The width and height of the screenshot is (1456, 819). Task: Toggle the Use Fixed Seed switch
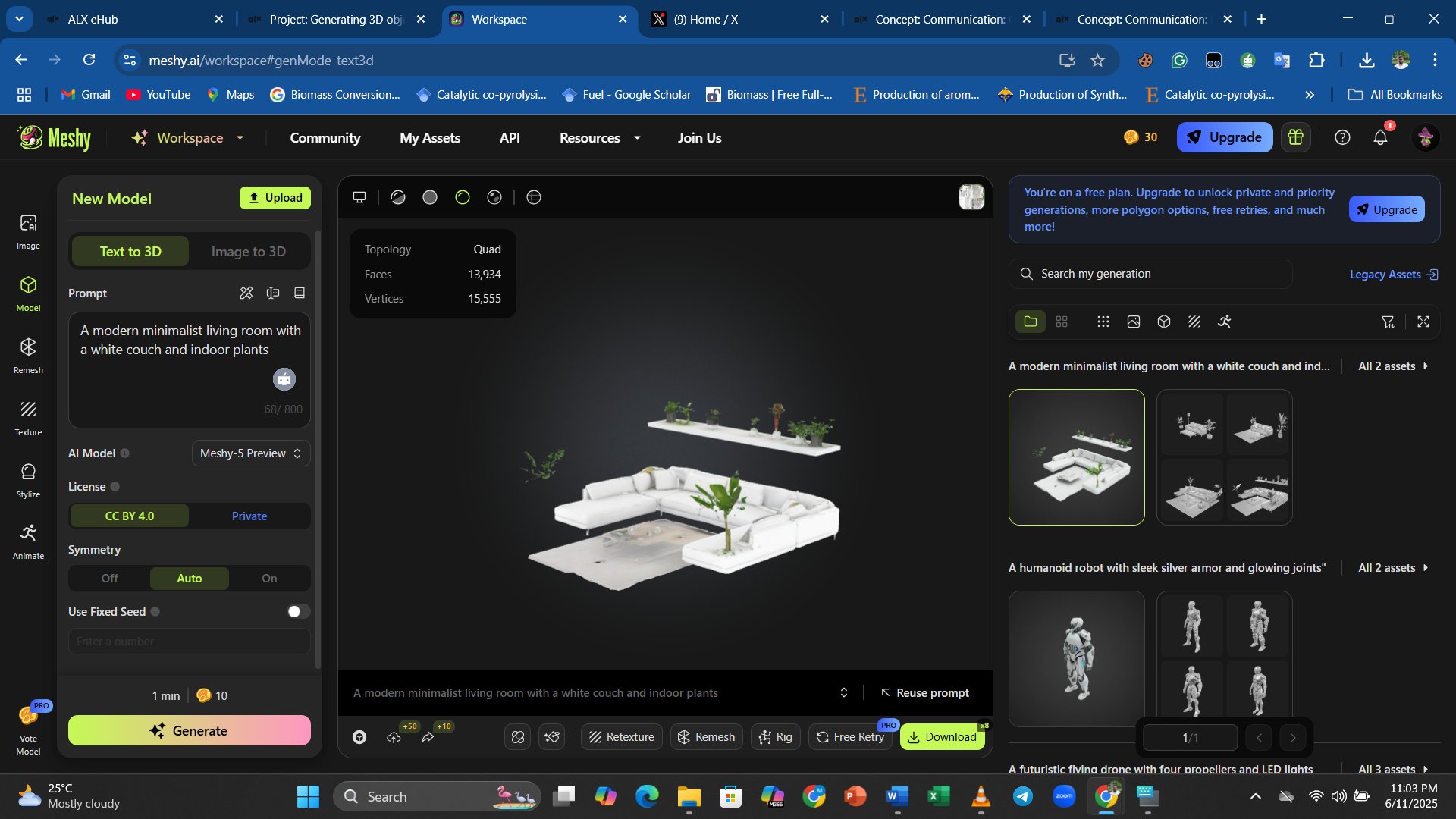click(x=298, y=612)
